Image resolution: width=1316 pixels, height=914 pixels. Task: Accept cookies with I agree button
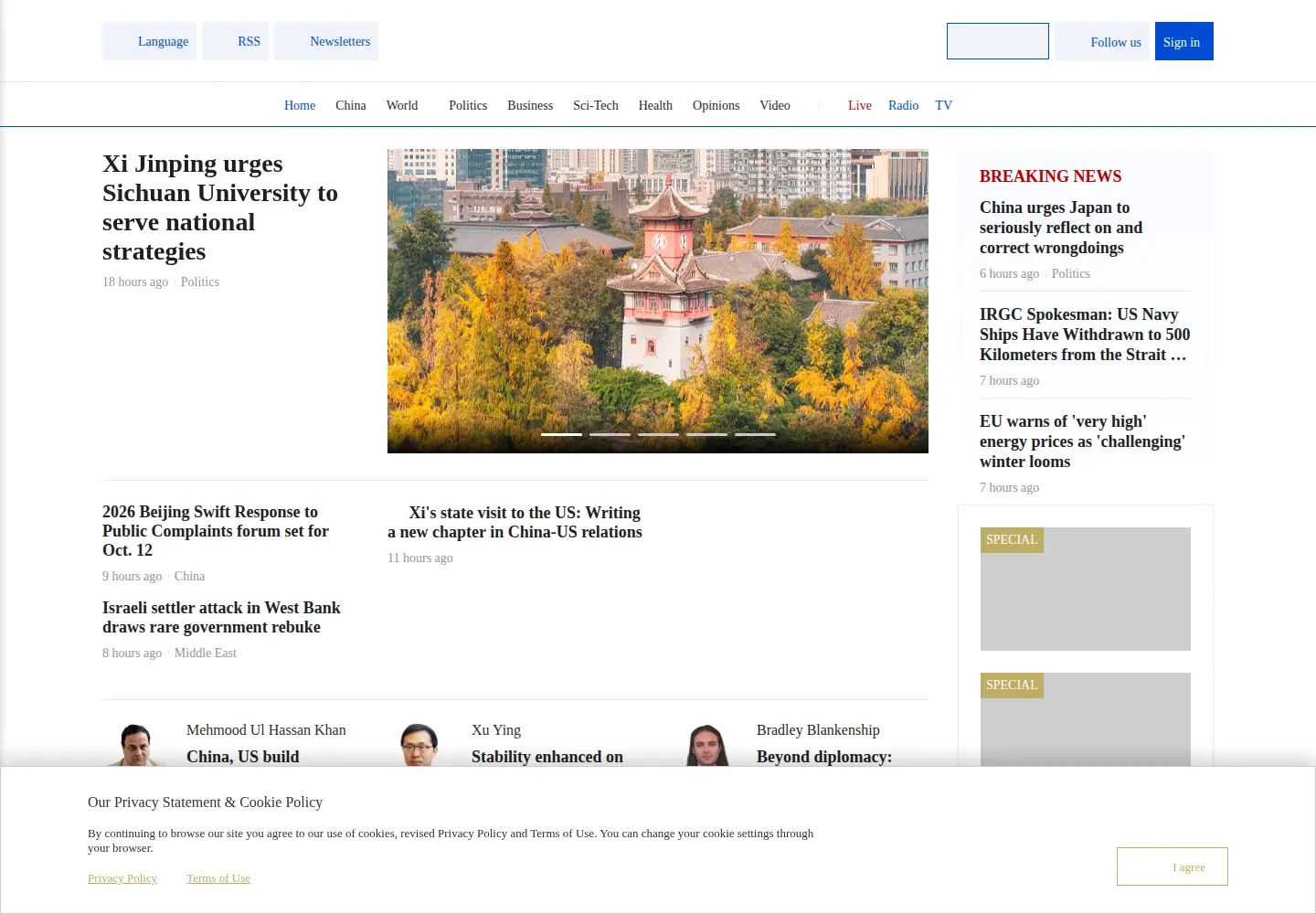point(1173,866)
